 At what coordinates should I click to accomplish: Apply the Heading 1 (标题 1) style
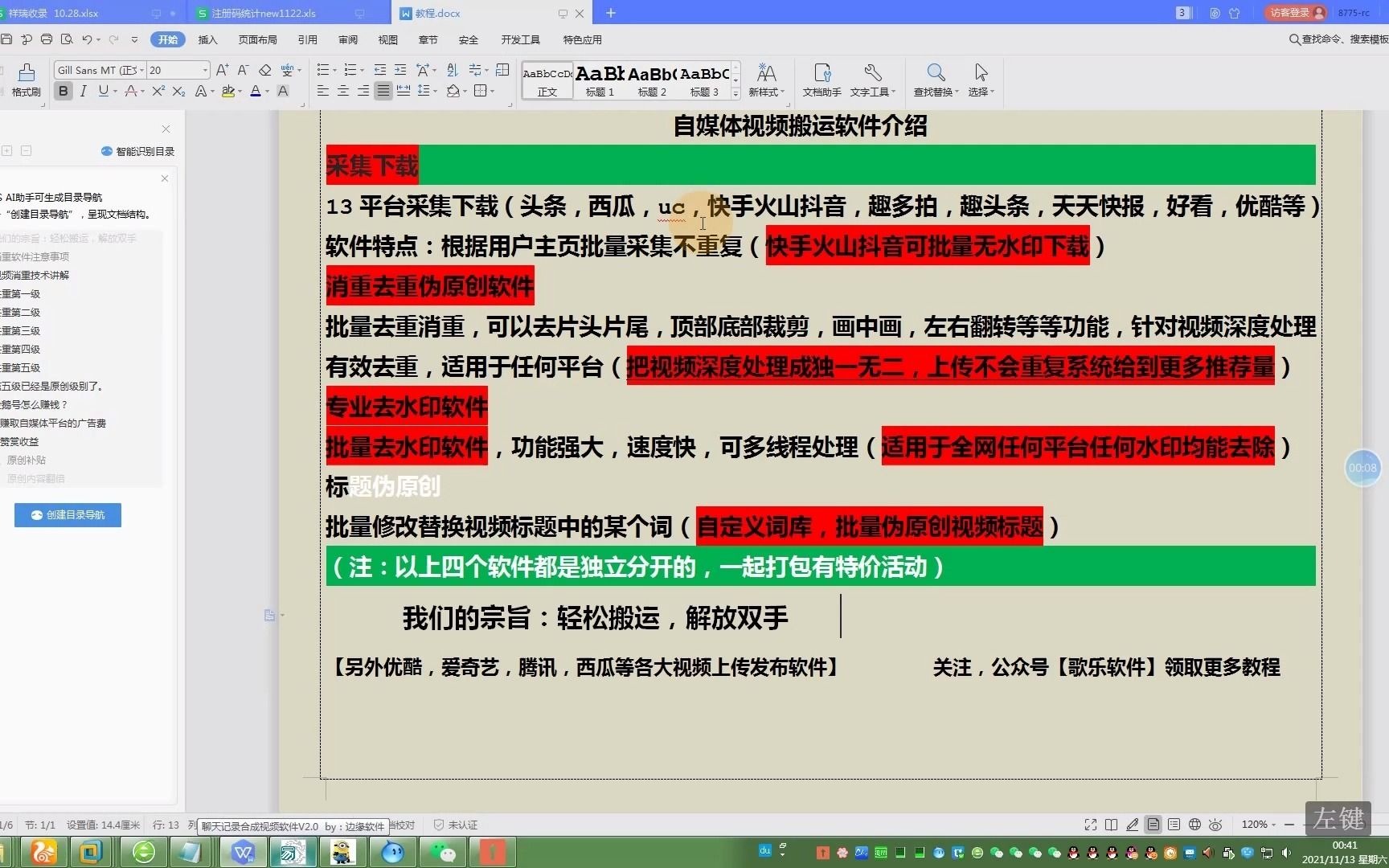(600, 80)
